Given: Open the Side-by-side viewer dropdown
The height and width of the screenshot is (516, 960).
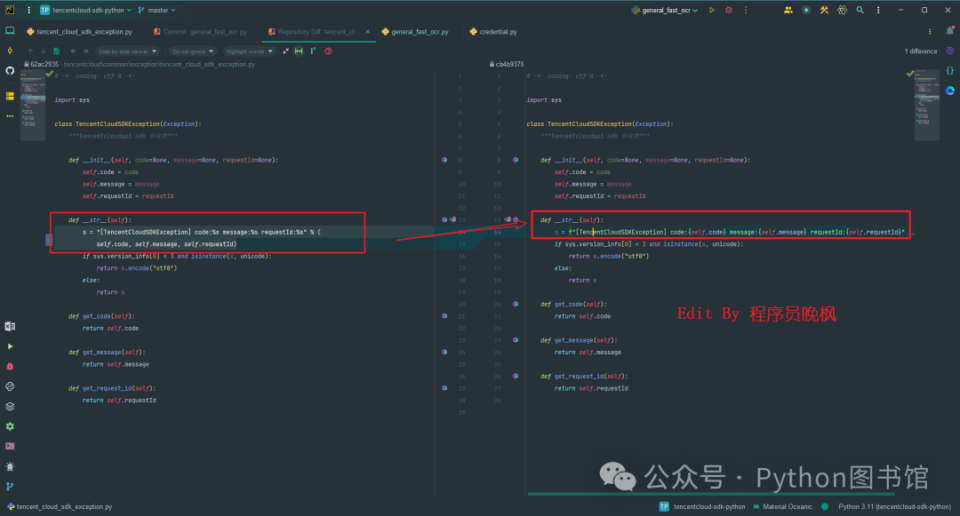Looking at the screenshot, I should (x=128, y=50).
